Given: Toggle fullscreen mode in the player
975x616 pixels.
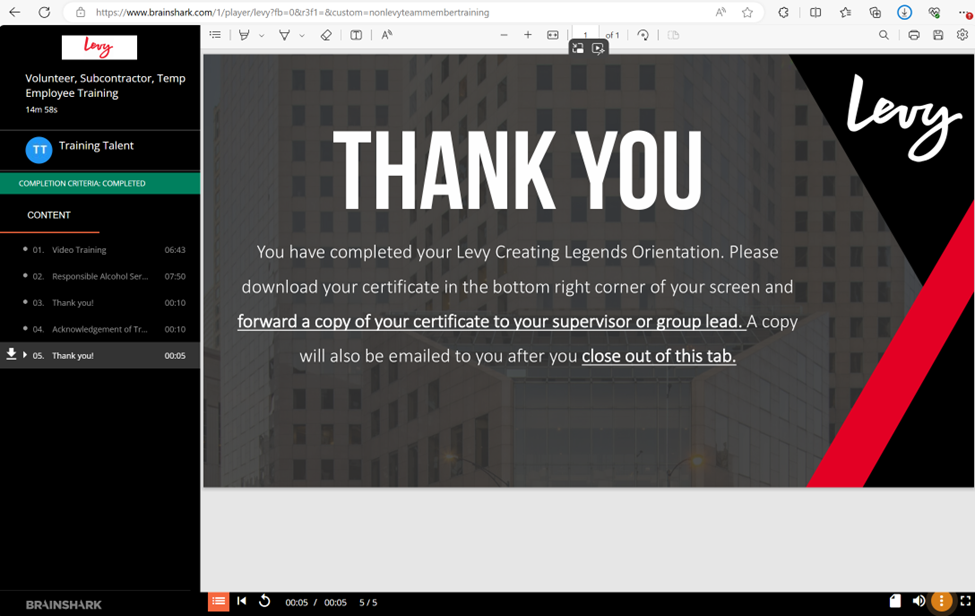Looking at the screenshot, I should (x=965, y=602).
